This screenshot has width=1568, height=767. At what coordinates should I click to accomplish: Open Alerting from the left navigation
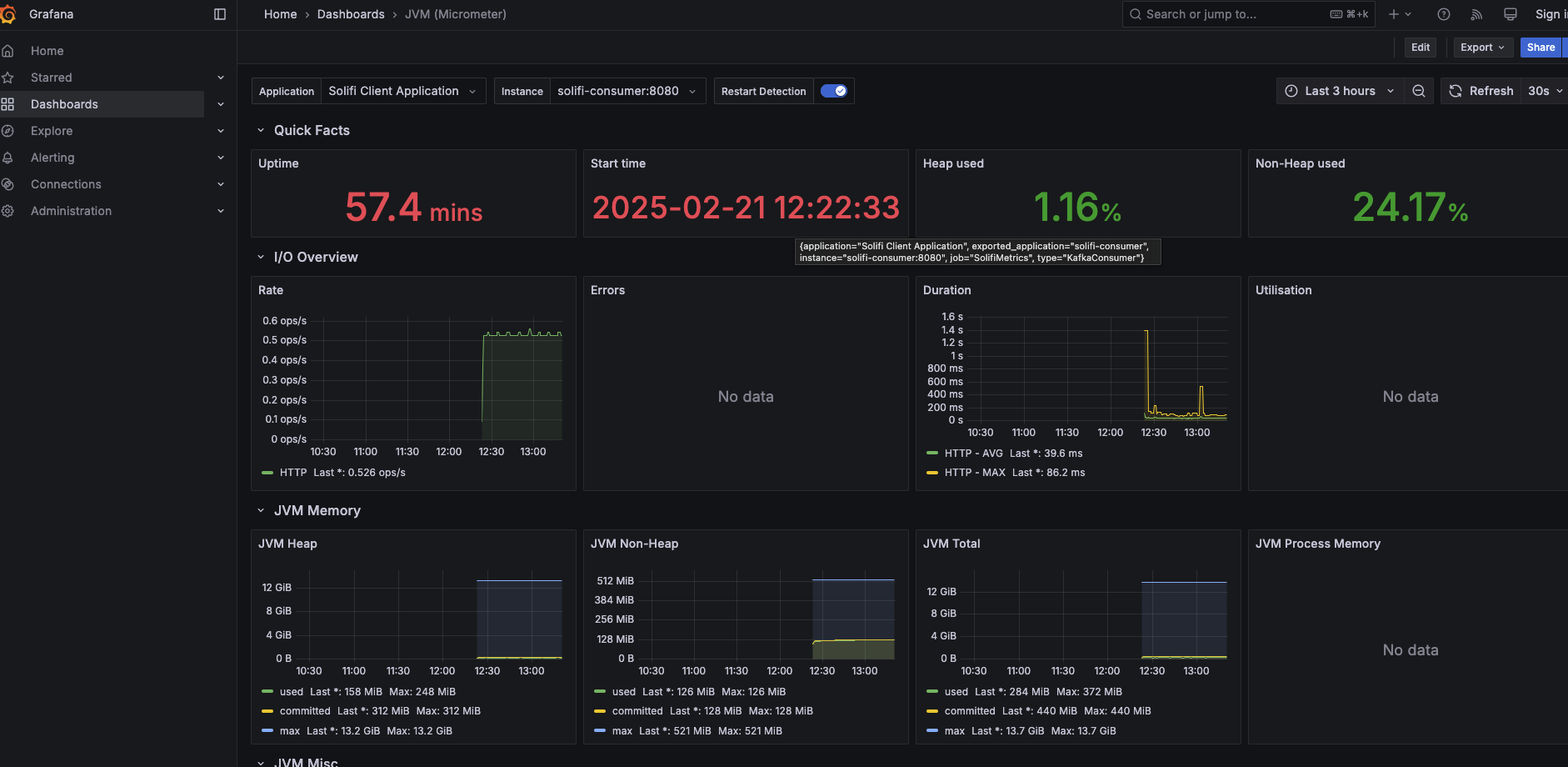pos(52,157)
